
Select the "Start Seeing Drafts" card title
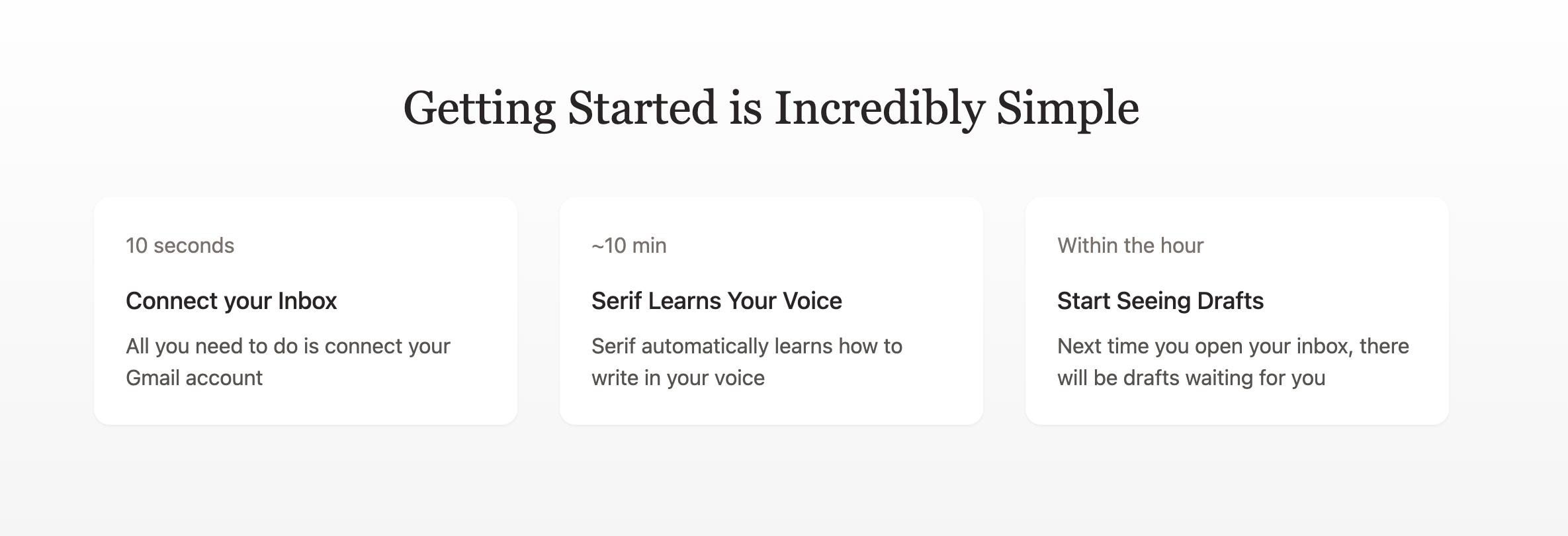[1160, 301]
